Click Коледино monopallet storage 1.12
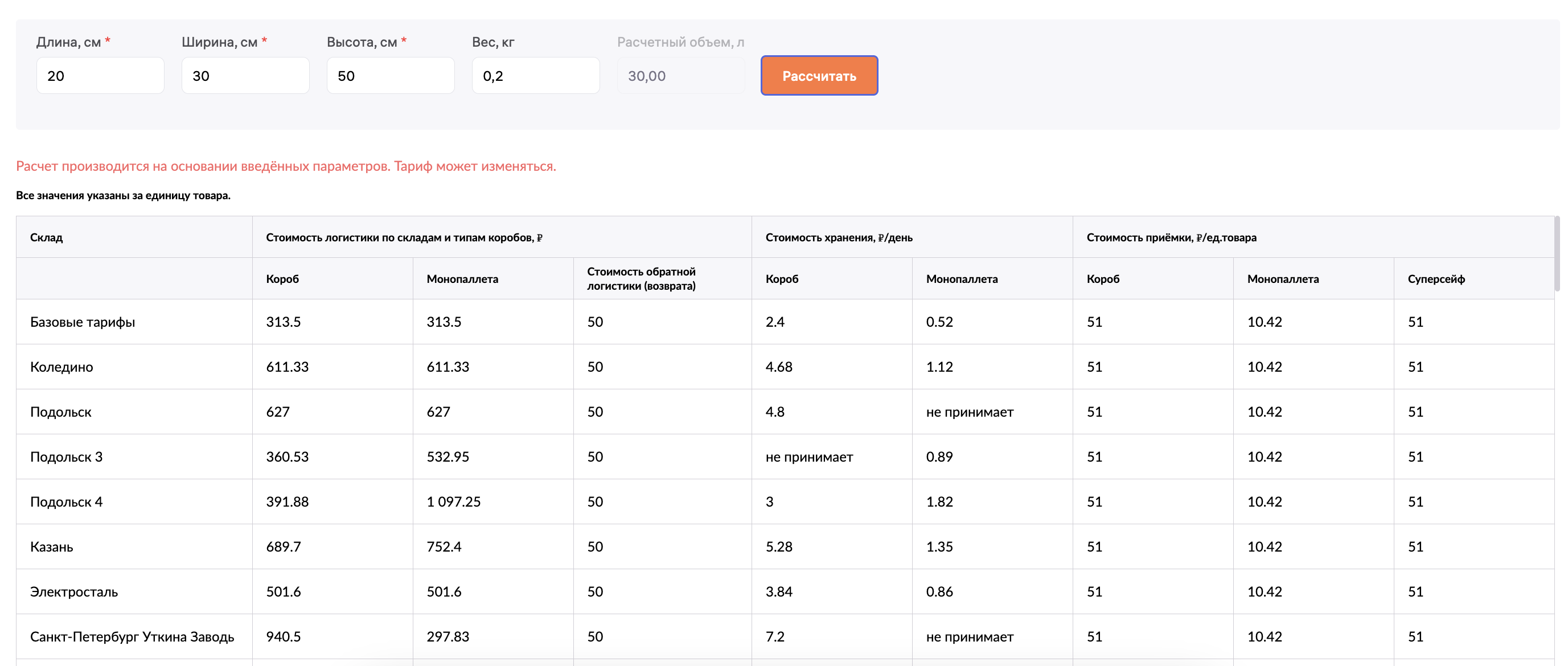This screenshot has width=1568, height=666. click(939, 367)
